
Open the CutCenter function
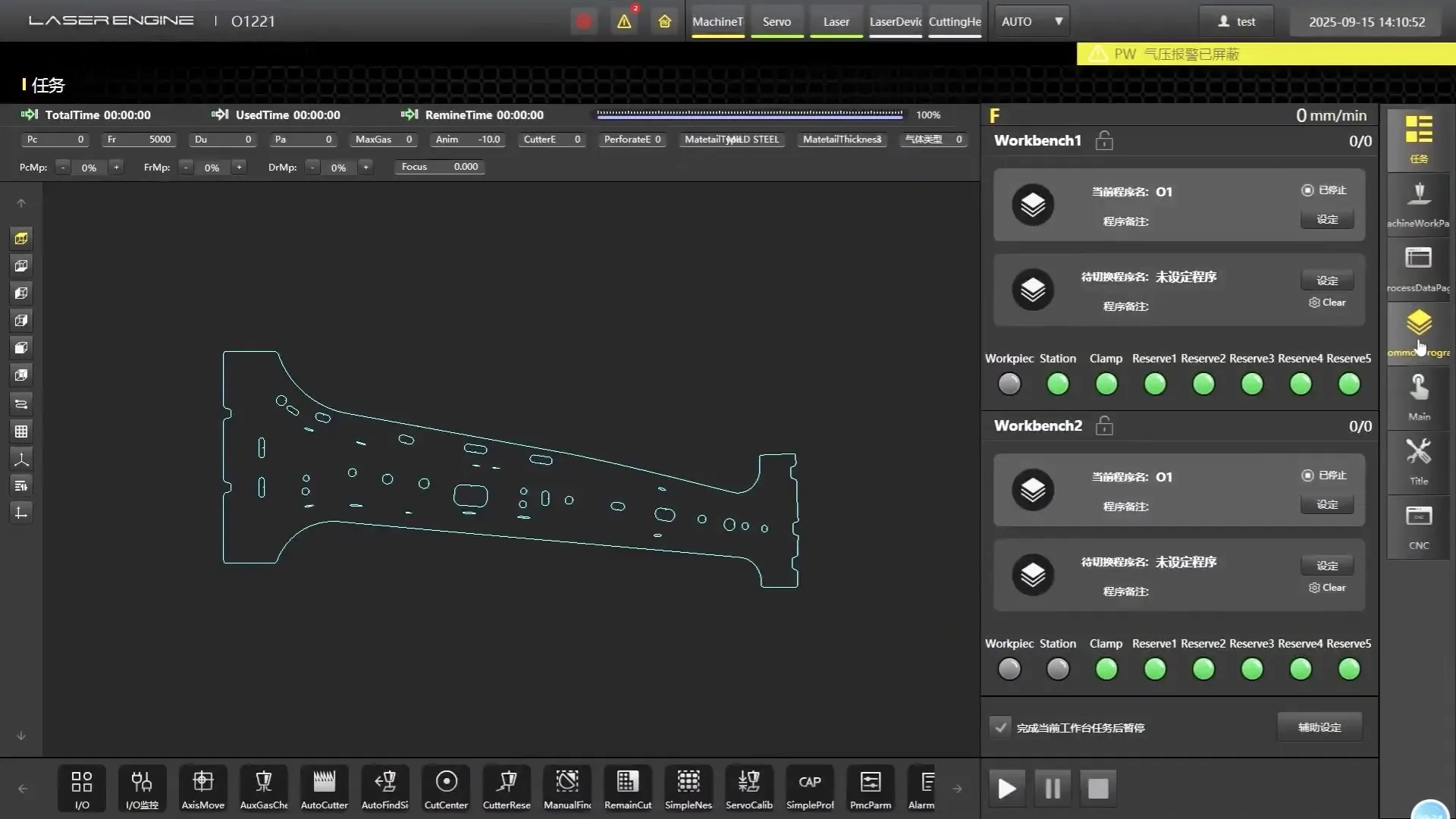tap(446, 789)
